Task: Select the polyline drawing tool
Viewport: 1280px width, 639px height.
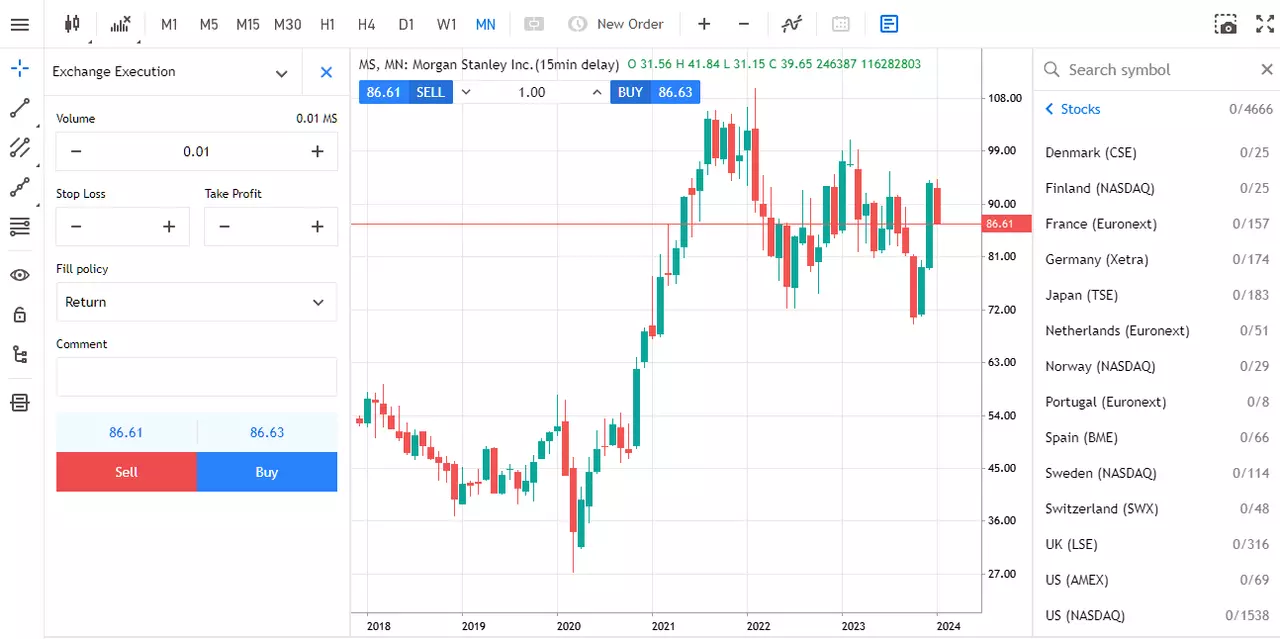Action: 20,187
